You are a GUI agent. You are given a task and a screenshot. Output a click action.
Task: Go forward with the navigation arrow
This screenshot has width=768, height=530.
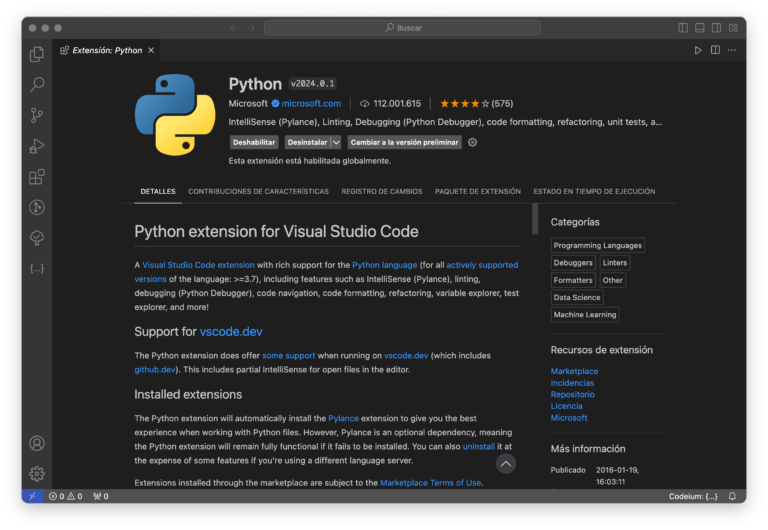pos(251,28)
